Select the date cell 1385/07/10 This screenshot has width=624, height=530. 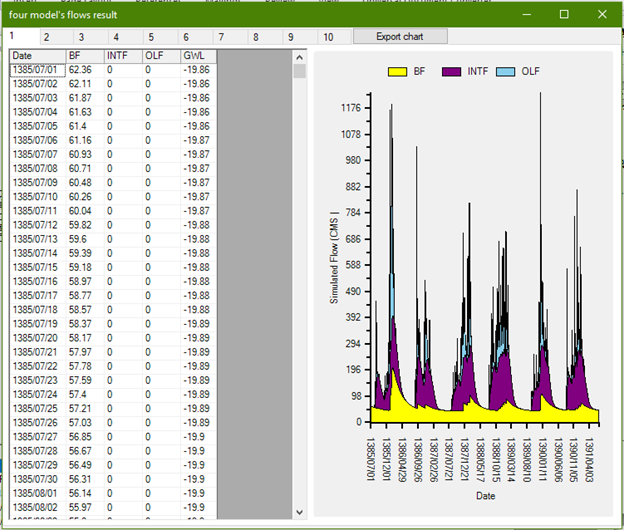[x=37, y=197]
